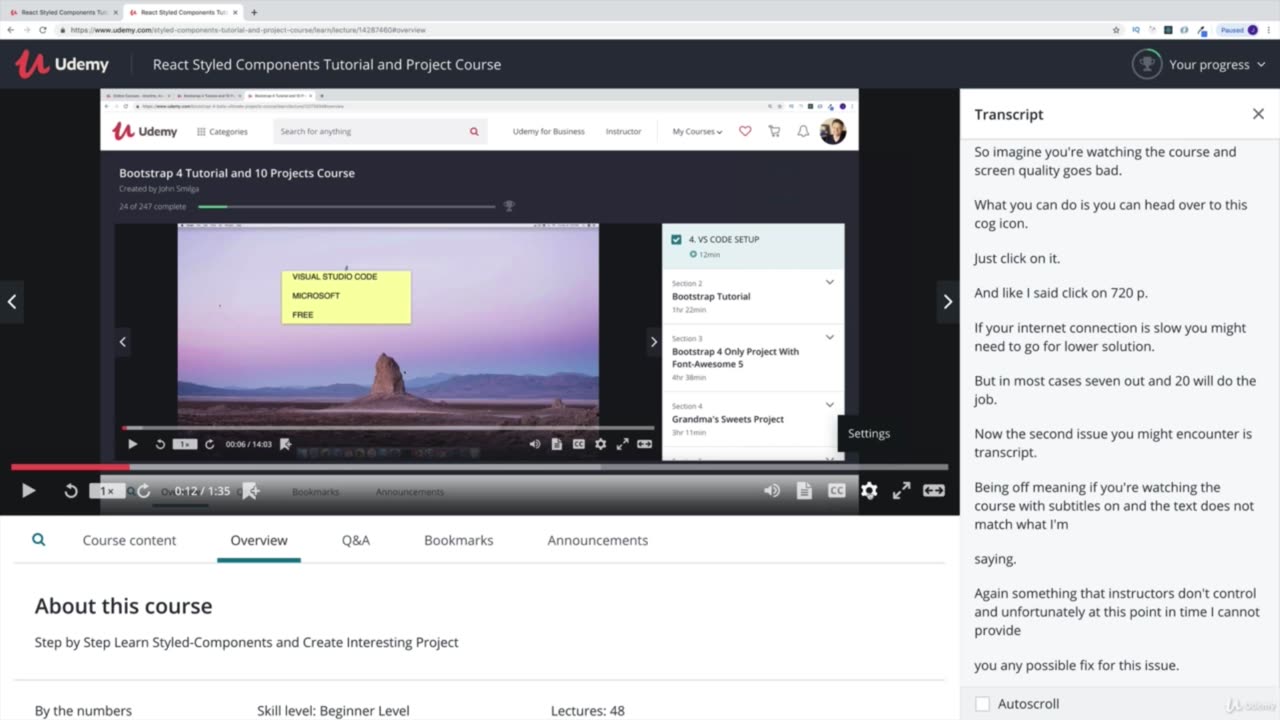Click the search magnifier beside Course content
The height and width of the screenshot is (720, 1280).
39,540
